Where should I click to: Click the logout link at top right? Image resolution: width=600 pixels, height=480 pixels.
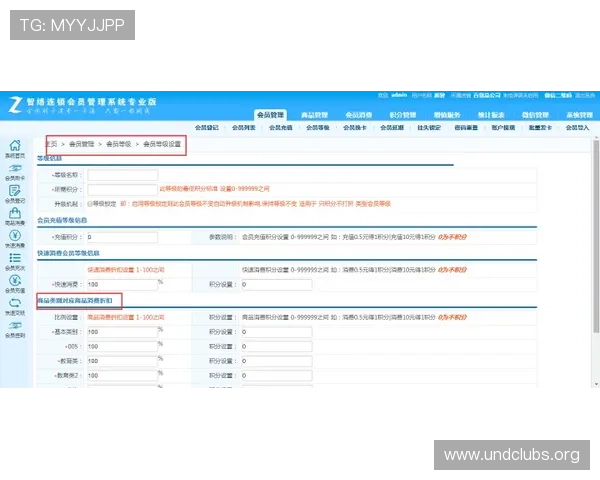[x=585, y=95]
